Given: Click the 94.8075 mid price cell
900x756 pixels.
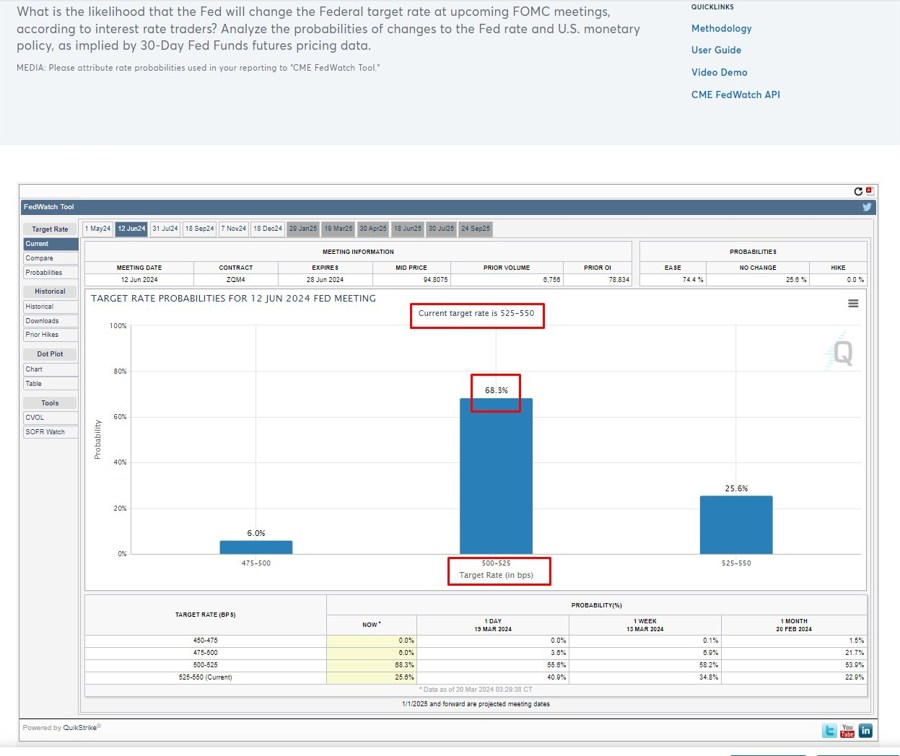Looking at the screenshot, I should pos(412,280).
